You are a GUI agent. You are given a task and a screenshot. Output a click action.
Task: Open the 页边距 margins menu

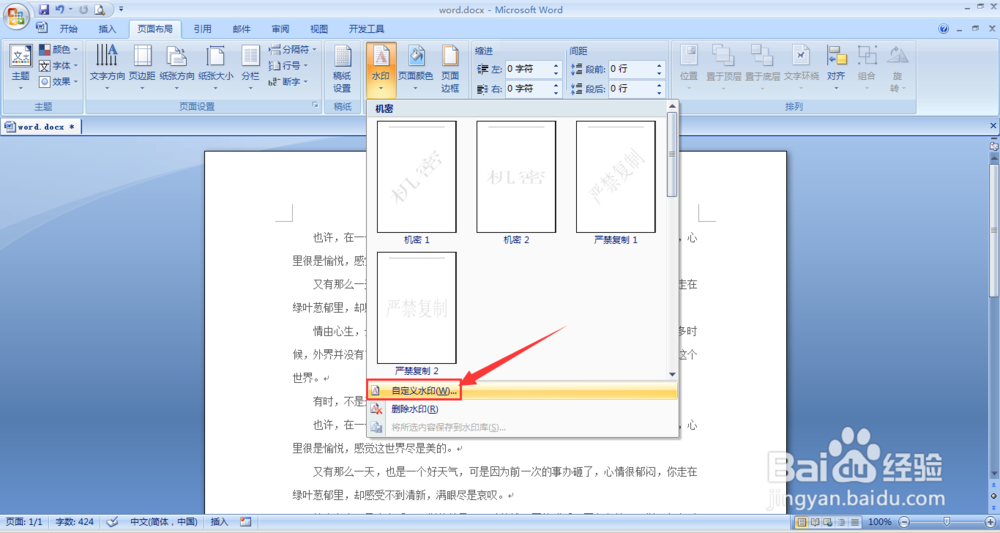142,68
